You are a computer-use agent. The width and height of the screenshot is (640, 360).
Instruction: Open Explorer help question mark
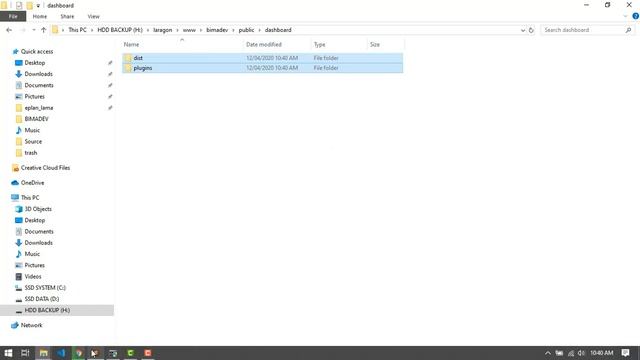point(636,16)
